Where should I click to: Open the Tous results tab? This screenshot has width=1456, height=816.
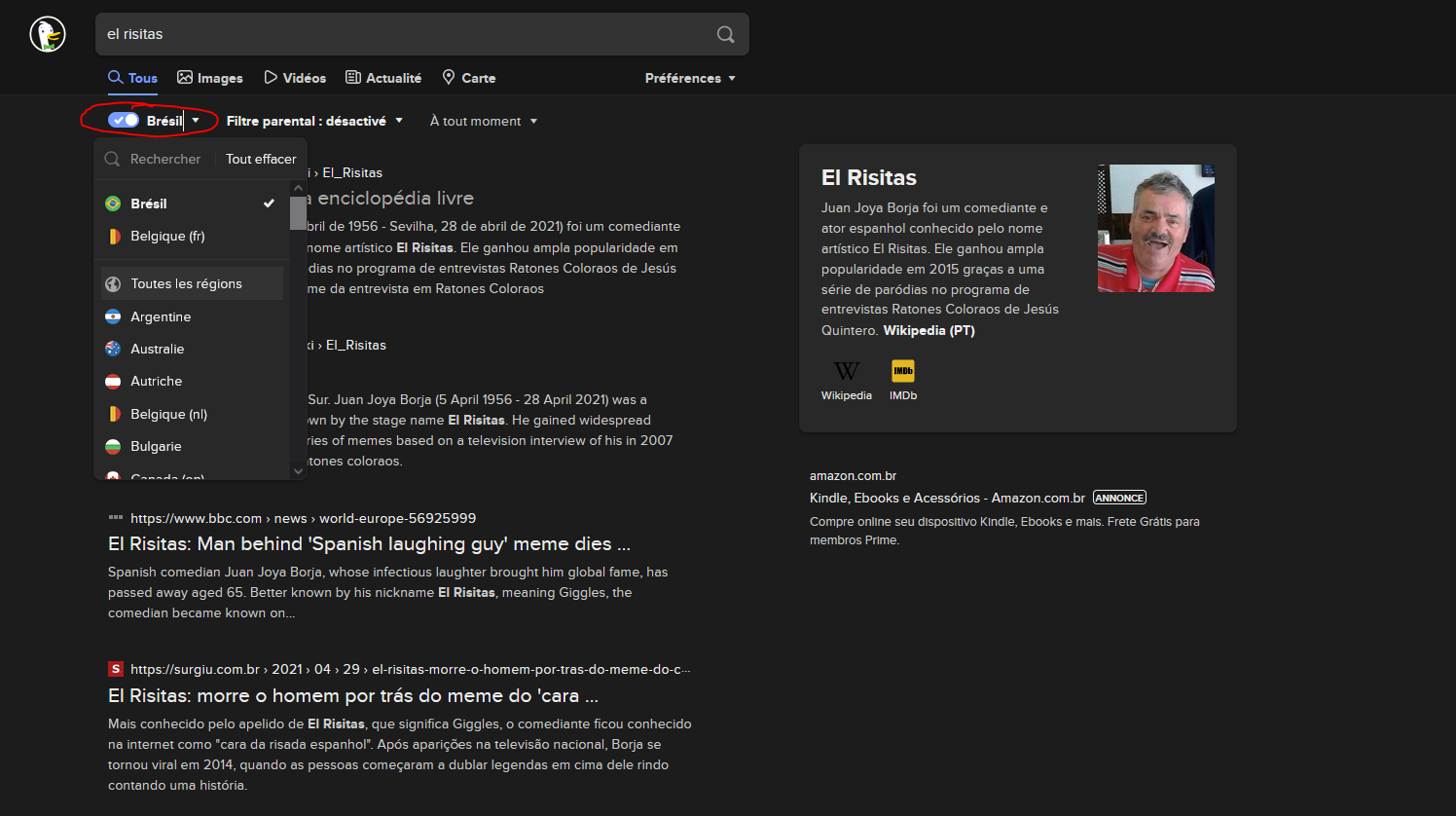point(132,78)
